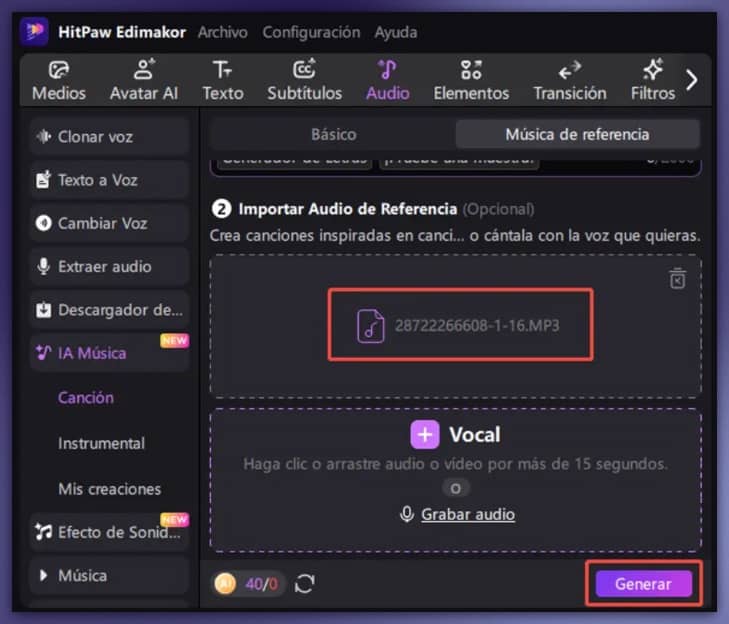
Task: Open Mis creaciones under IA Música
Action: [110, 489]
